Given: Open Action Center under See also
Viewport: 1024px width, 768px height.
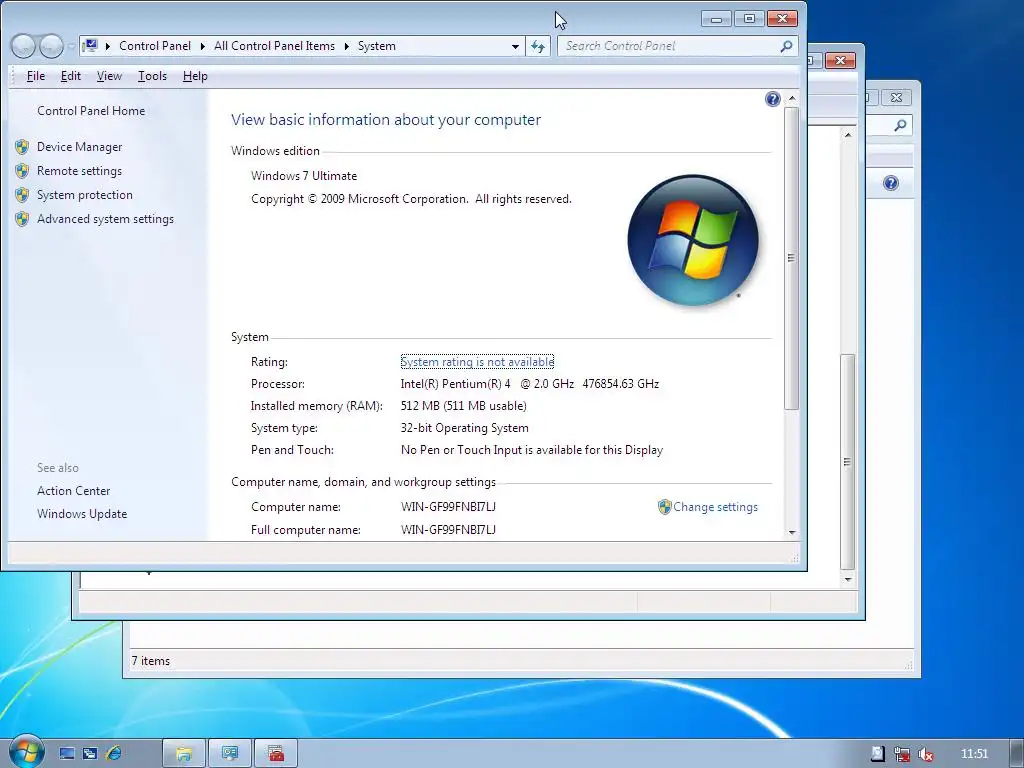Looking at the screenshot, I should tap(73, 491).
